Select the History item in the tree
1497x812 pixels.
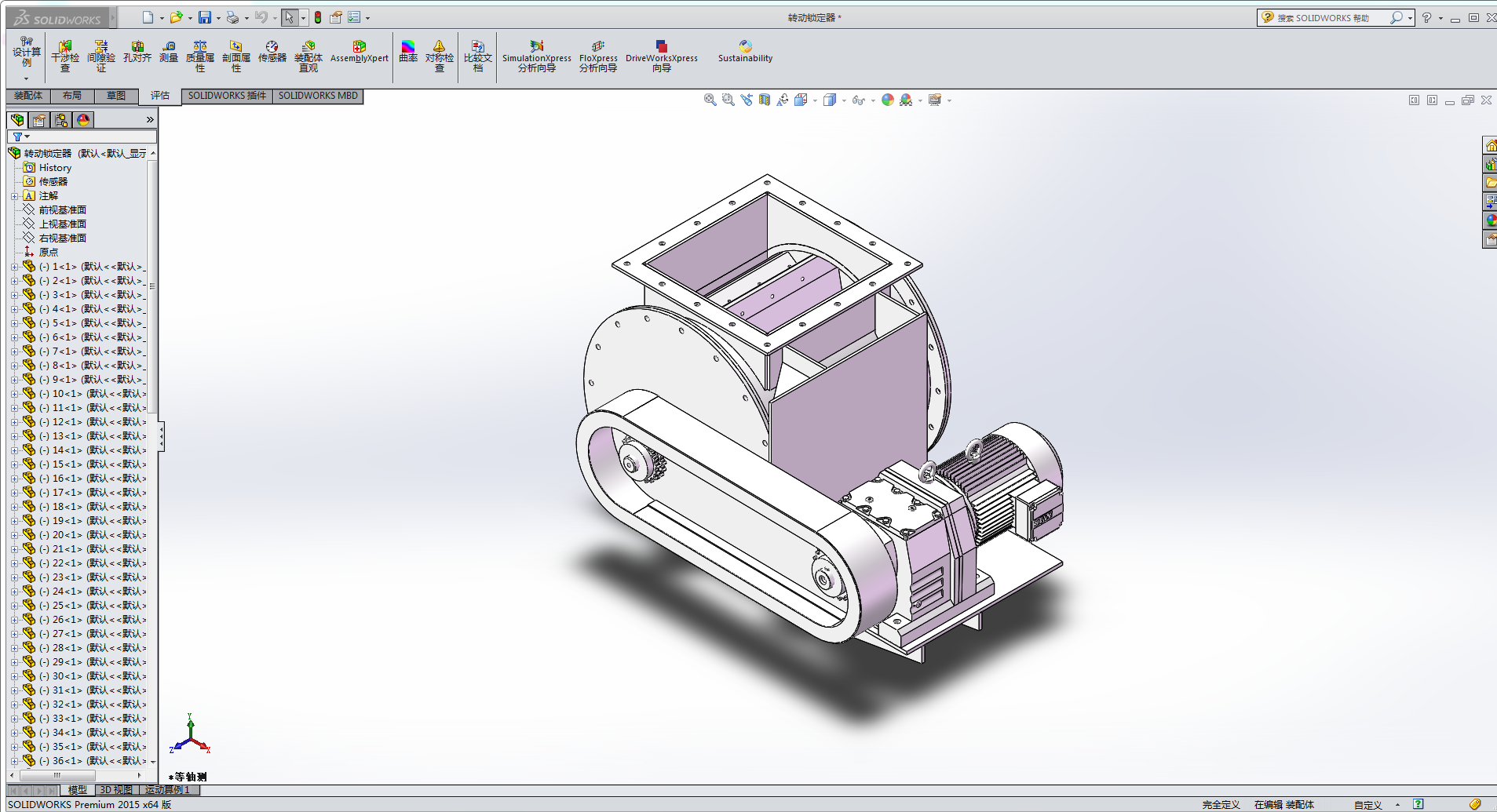point(55,168)
